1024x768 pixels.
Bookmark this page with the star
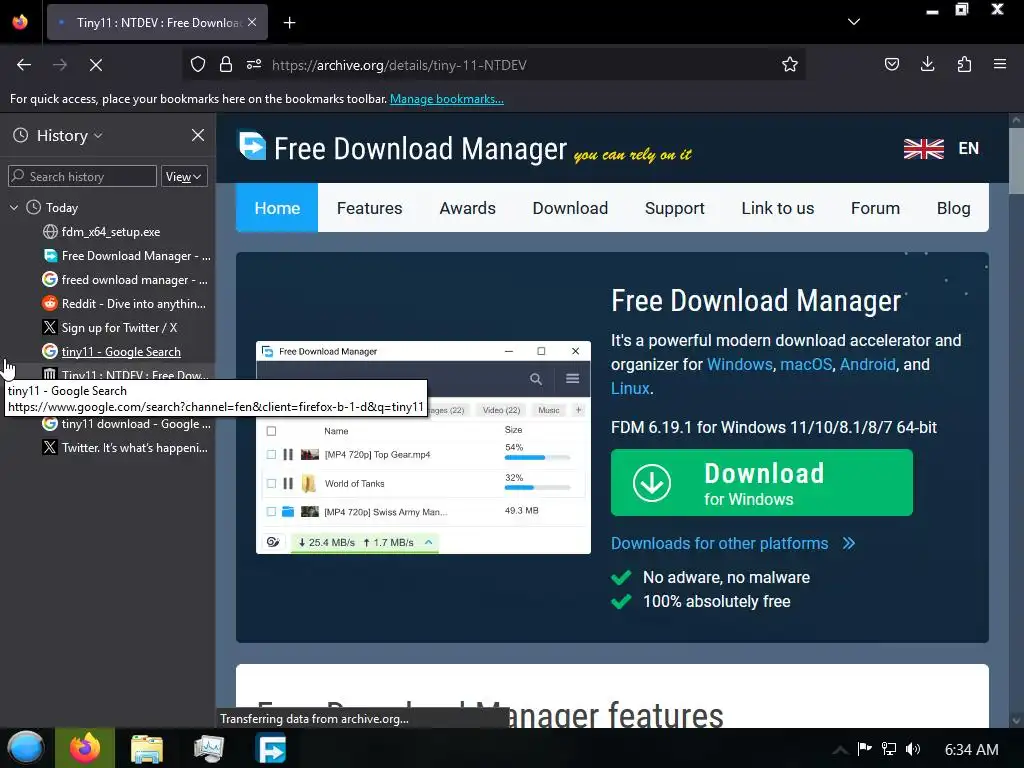790,65
